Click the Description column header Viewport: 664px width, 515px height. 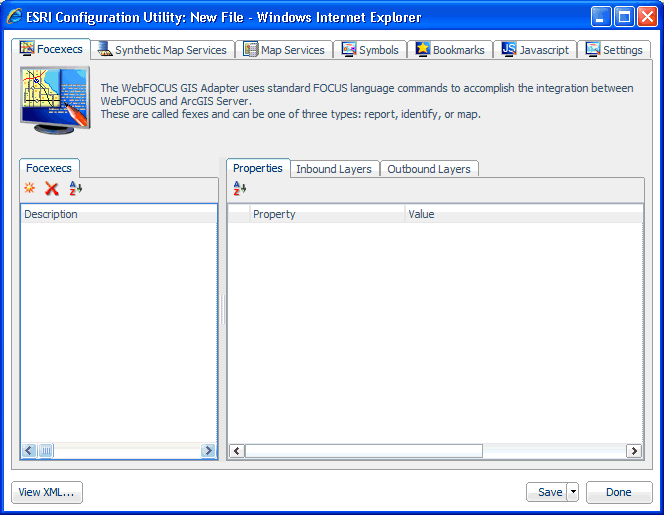(x=119, y=214)
